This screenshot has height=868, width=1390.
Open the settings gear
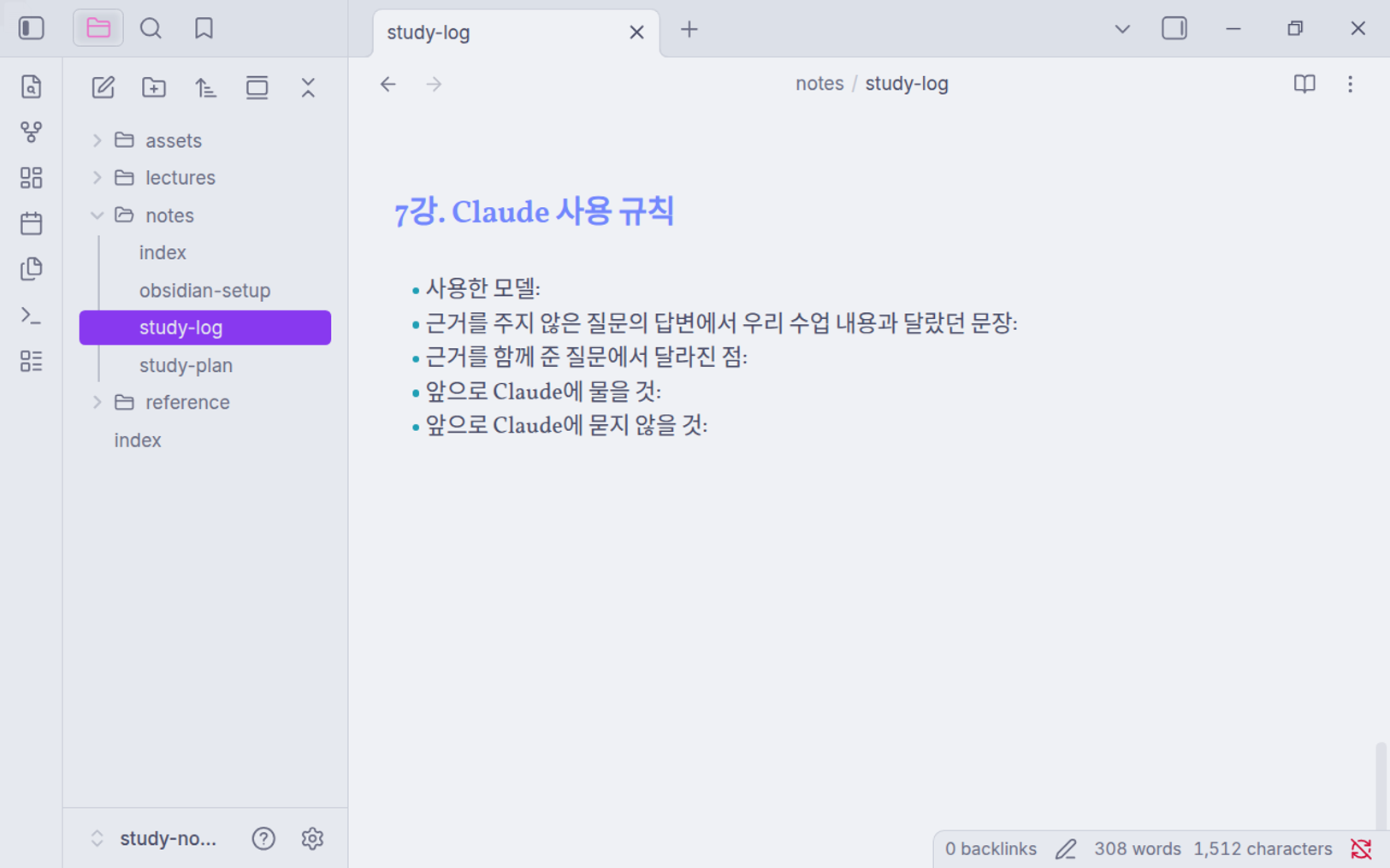312,838
